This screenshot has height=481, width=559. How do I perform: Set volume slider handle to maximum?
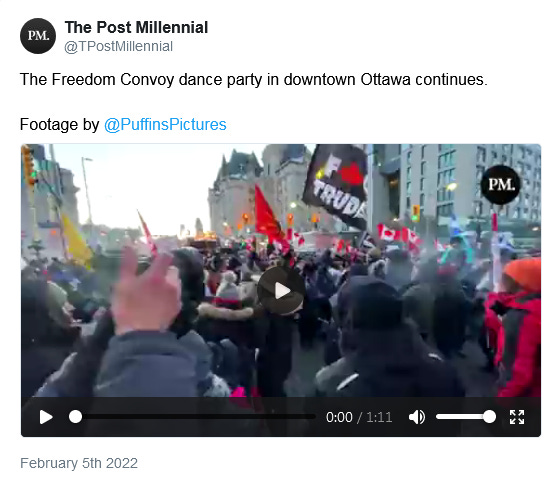pyautogui.click(x=489, y=417)
